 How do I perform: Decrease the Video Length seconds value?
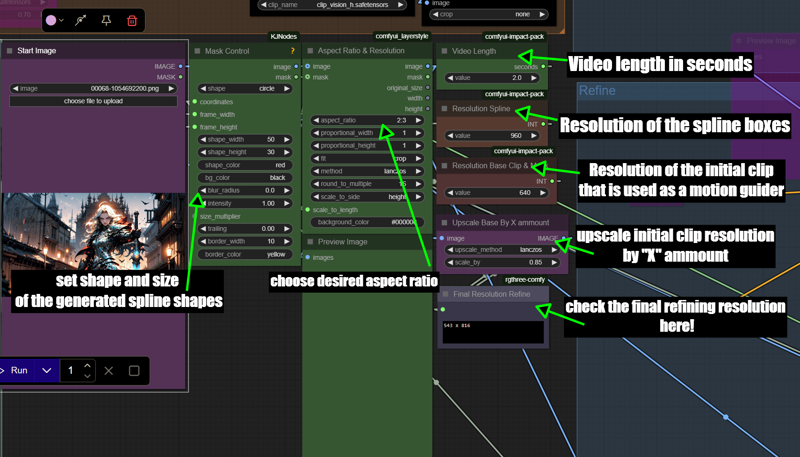point(450,78)
